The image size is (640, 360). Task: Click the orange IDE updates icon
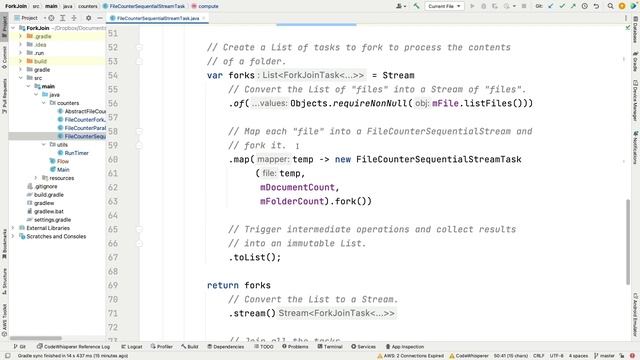pos(622,6)
